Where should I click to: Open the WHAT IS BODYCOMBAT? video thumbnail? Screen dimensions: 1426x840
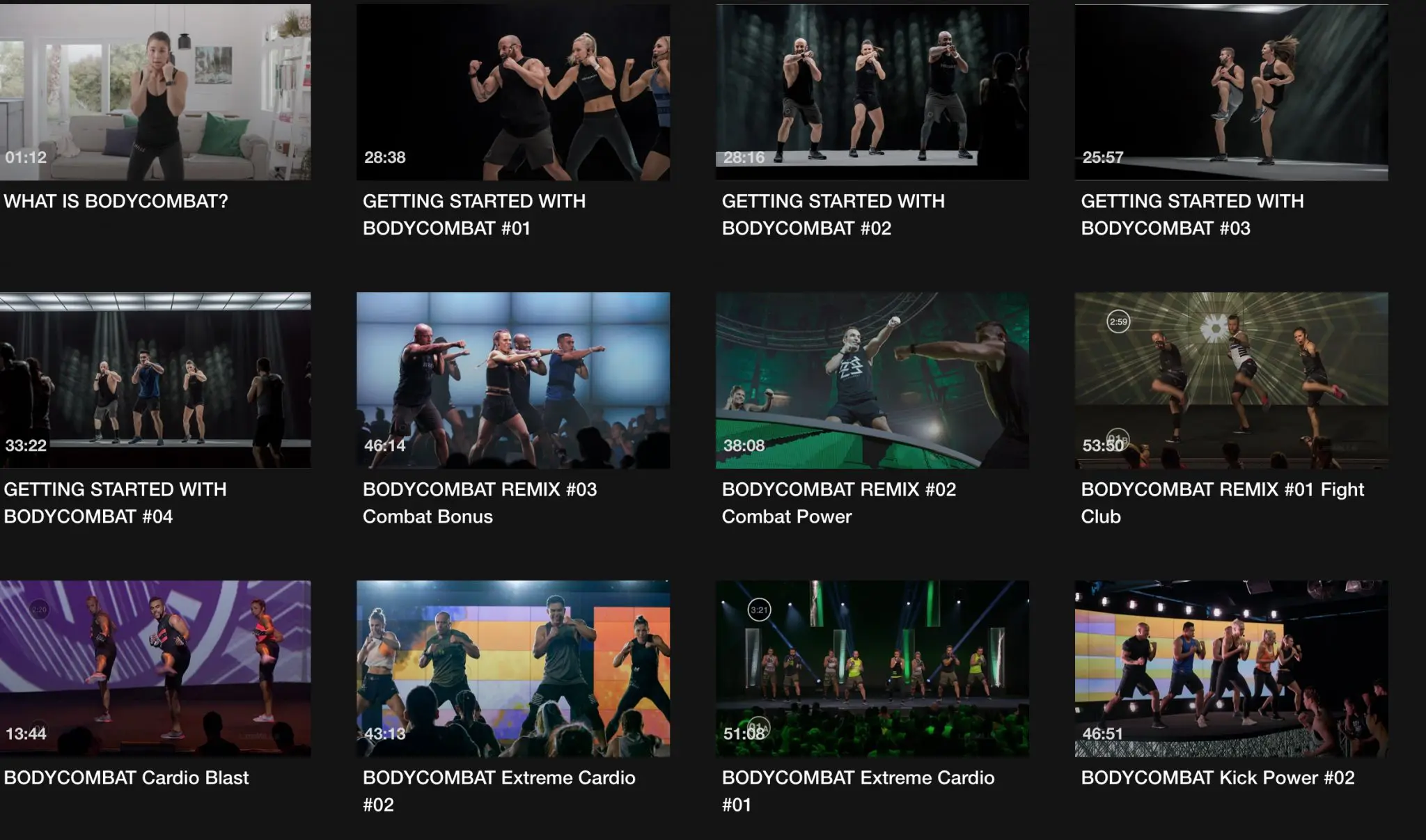point(155,93)
